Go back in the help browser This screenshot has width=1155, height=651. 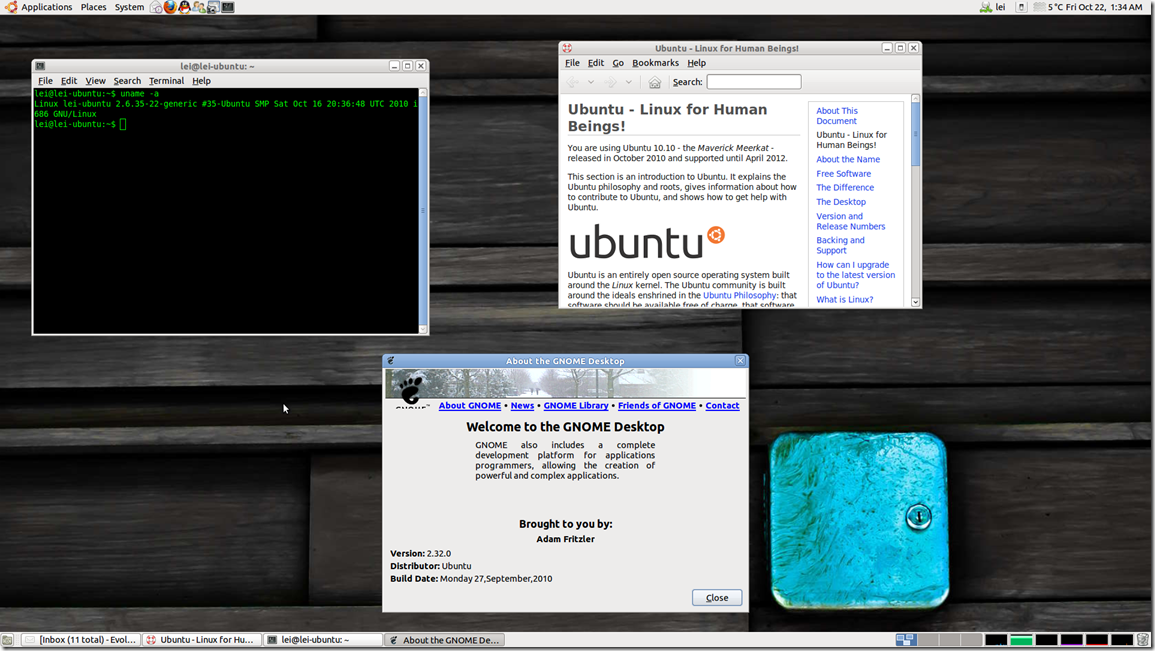coord(573,82)
